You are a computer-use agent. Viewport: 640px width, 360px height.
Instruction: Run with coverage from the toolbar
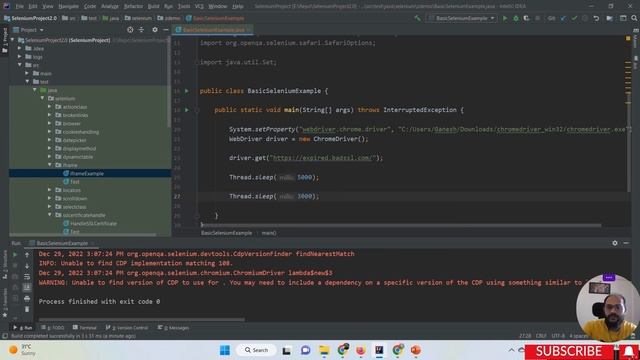pyautogui.click(x=527, y=18)
